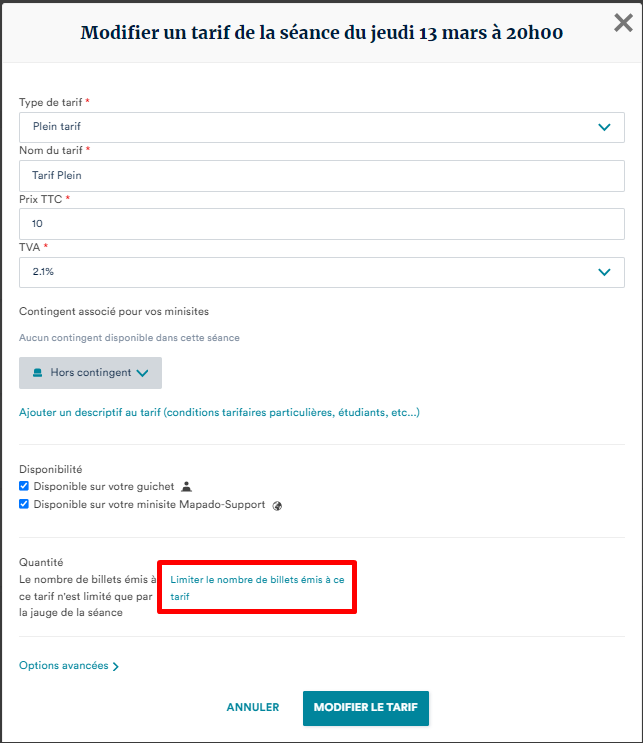Click the person icon beside guichet option
The width and height of the screenshot is (643, 743).
pyautogui.click(x=186, y=486)
